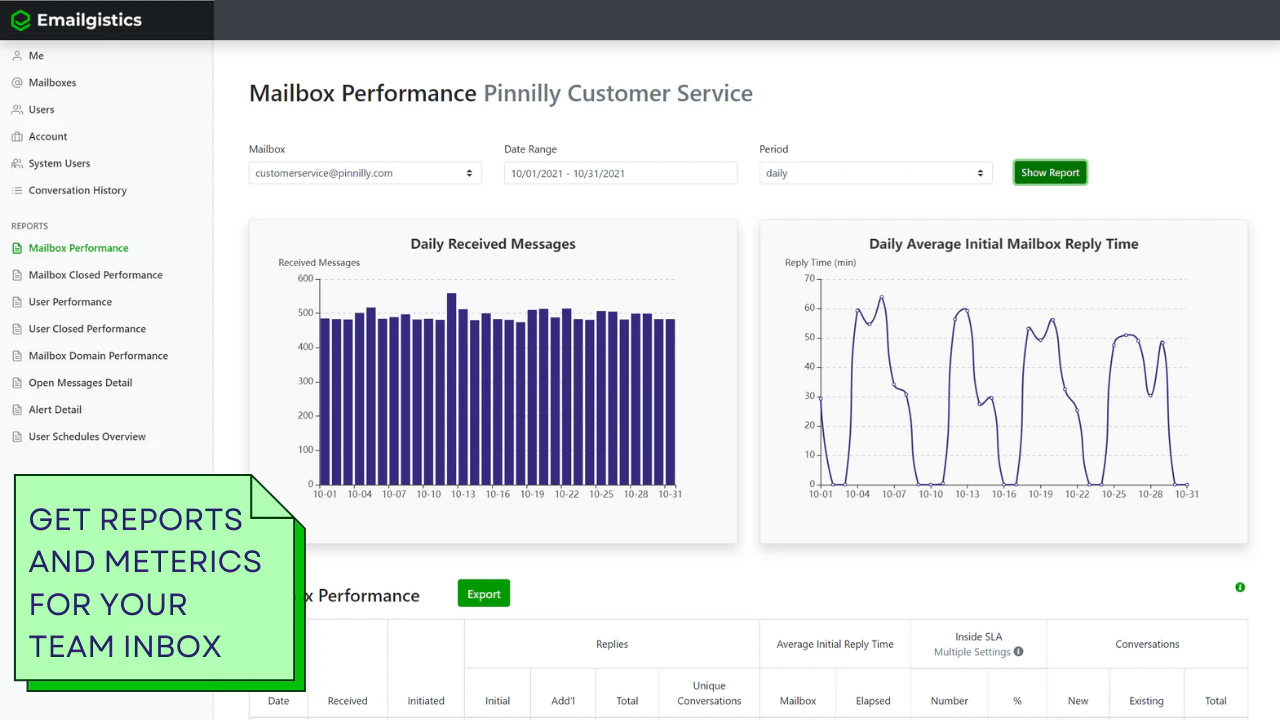This screenshot has width=1280, height=720.
Task: Click the green Export button
Action: 484,594
